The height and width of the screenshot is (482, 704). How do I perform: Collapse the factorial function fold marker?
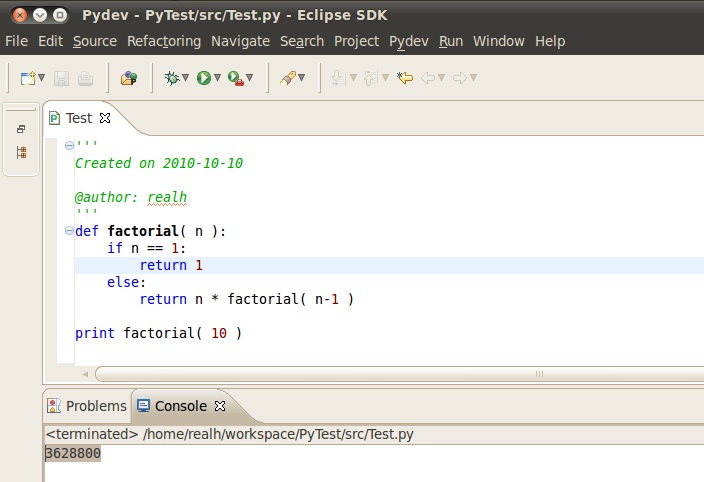(x=68, y=231)
